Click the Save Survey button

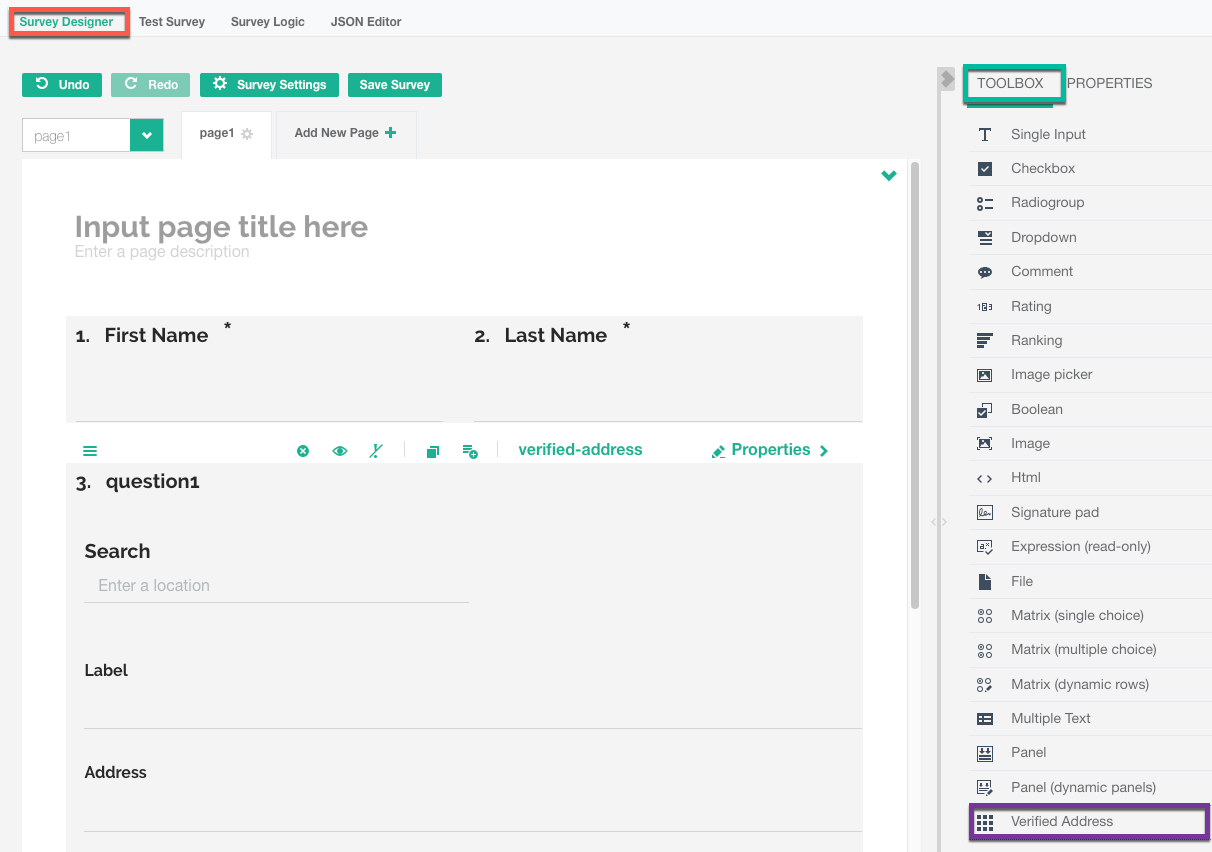(x=394, y=85)
